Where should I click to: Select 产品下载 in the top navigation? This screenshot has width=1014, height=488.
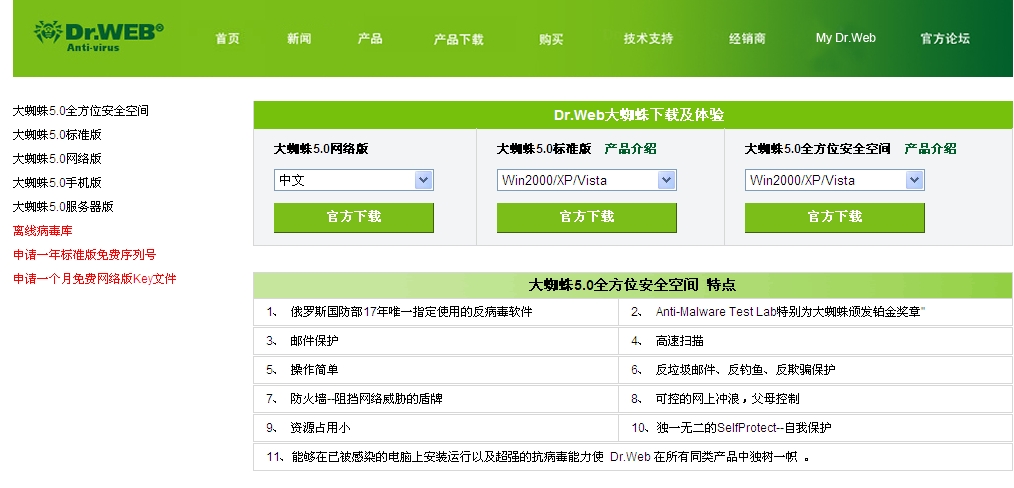(x=458, y=39)
